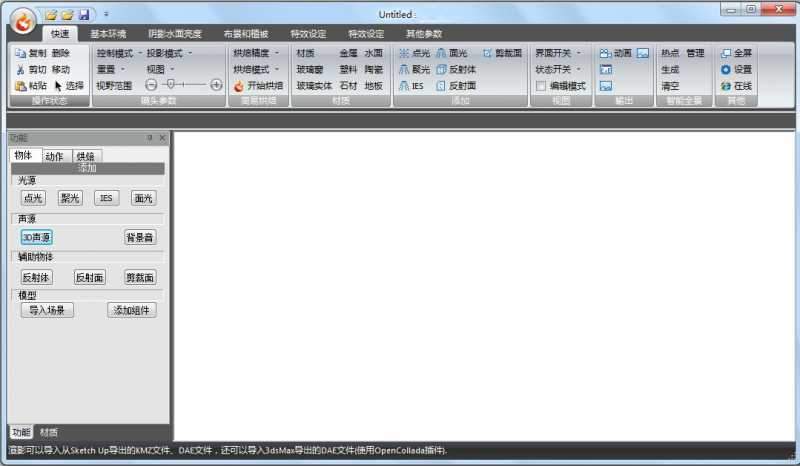The width and height of the screenshot is (800, 466).
Task: Click the 反射体 reflector icon in ribbon
Action: click(x=441, y=70)
